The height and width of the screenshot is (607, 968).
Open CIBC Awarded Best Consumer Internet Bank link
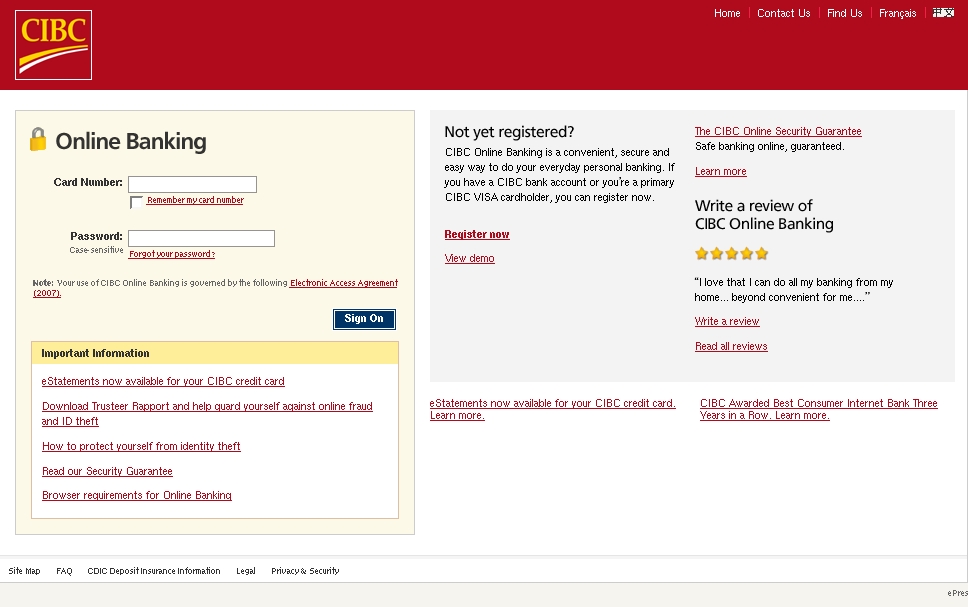click(819, 409)
